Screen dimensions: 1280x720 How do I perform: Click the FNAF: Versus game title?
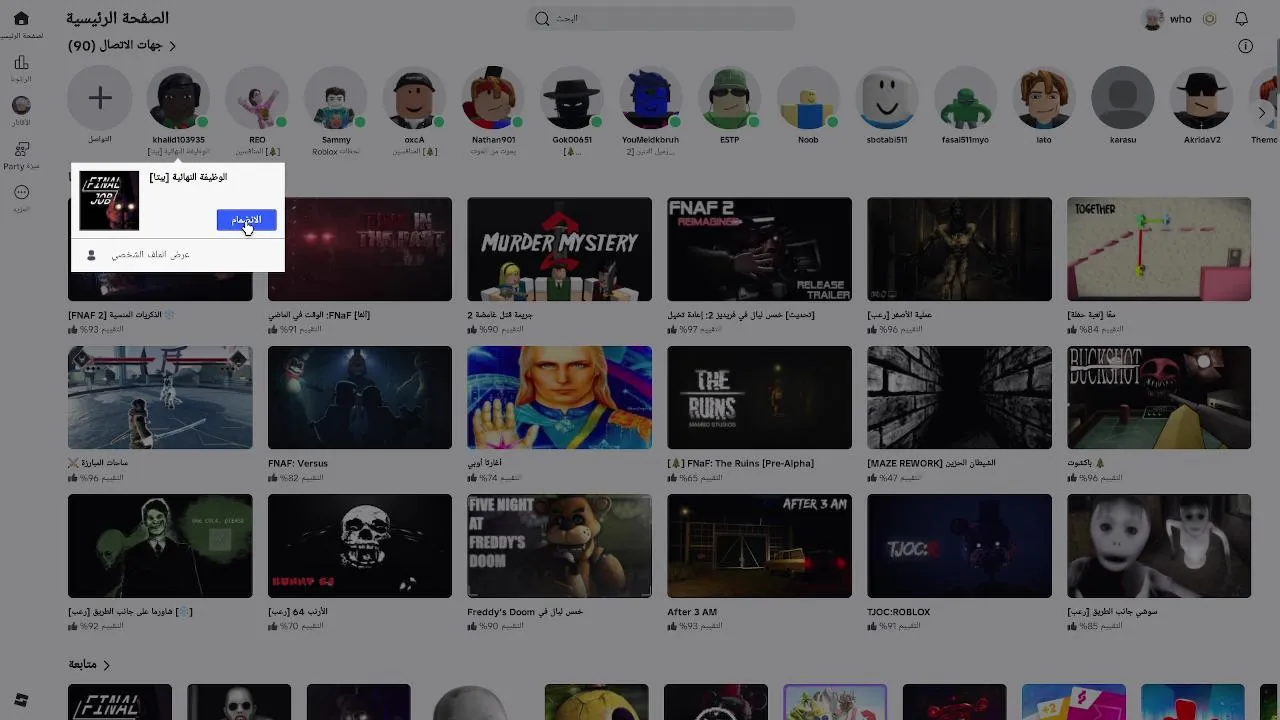tap(298, 464)
